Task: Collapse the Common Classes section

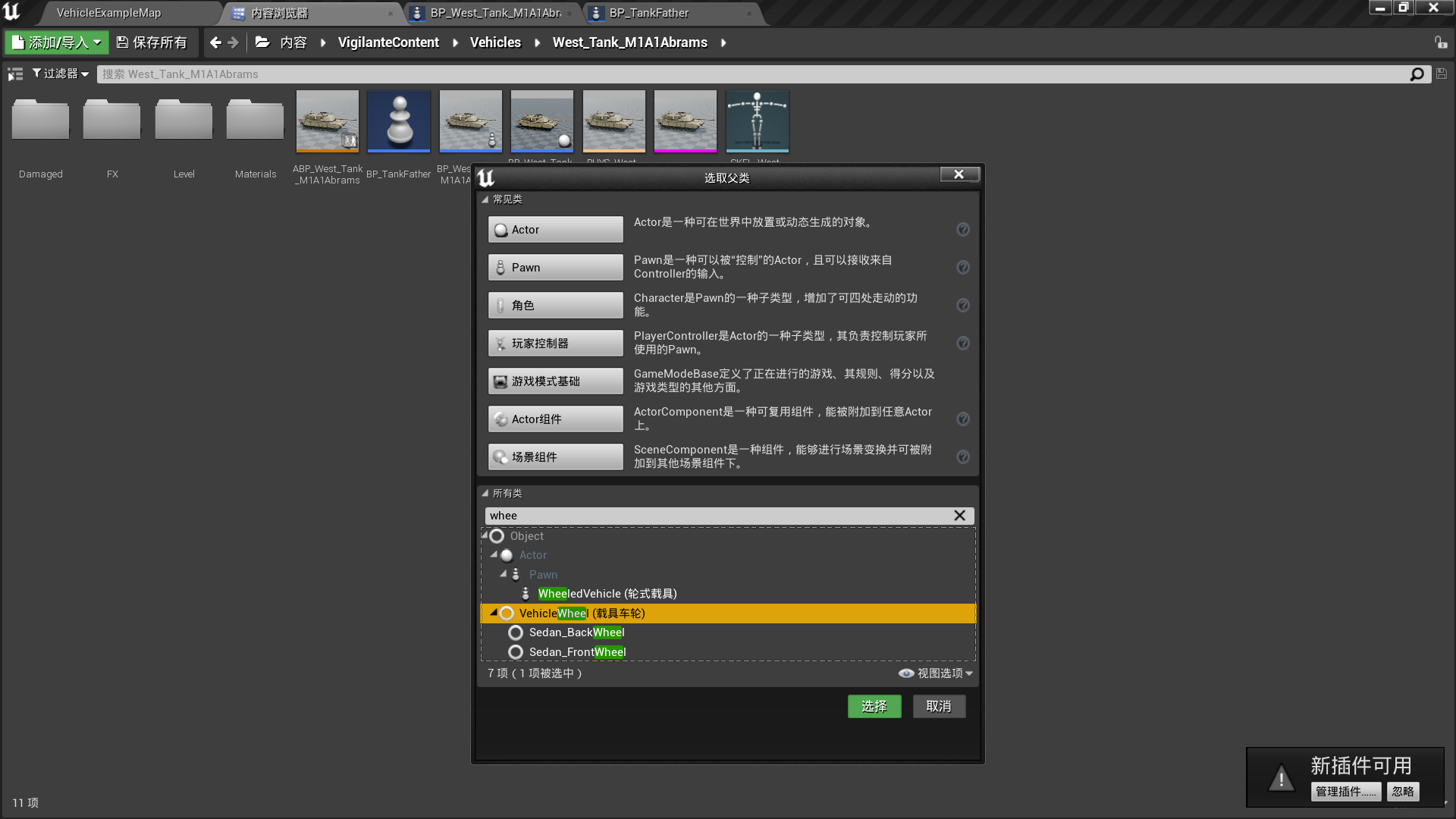Action: click(x=485, y=199)
